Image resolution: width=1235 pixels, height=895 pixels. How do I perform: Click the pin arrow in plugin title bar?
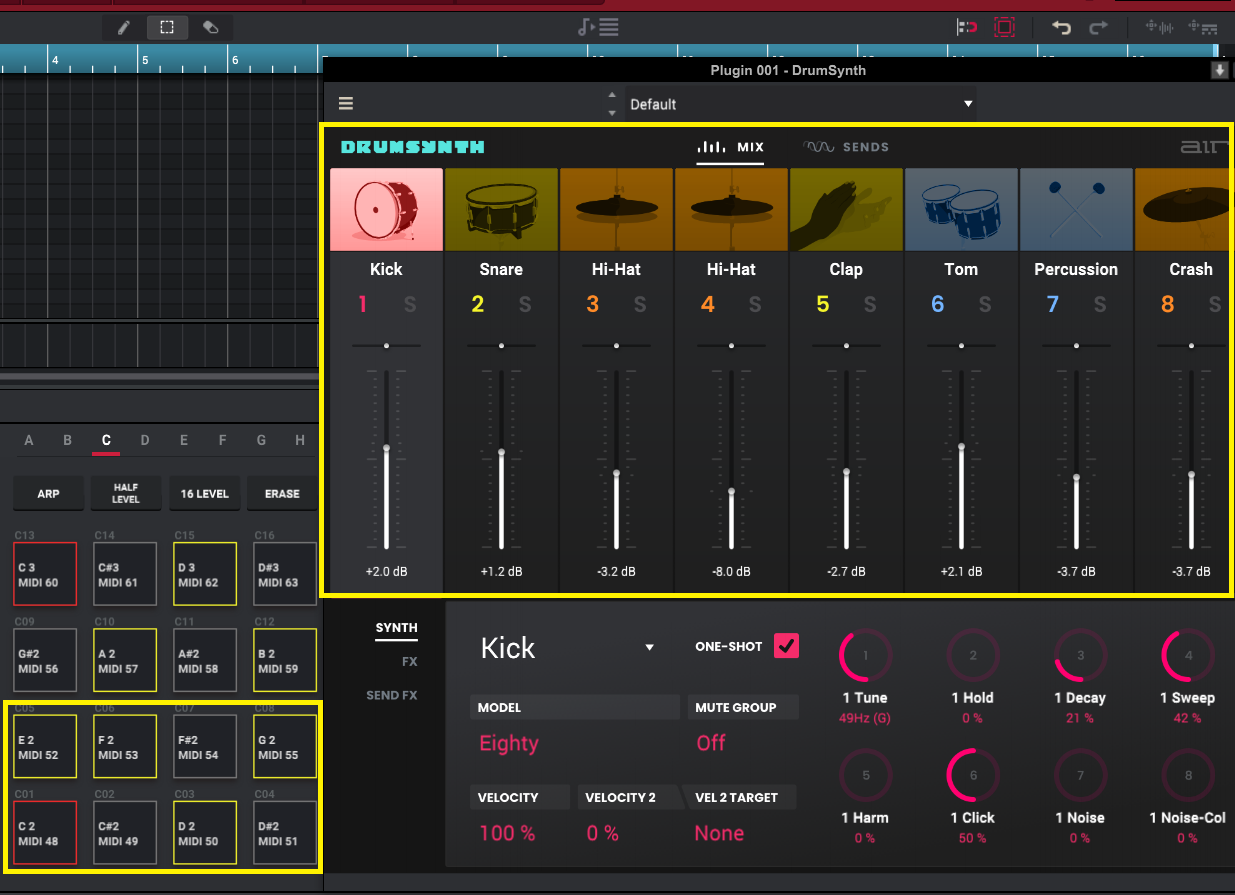pyautogui.click(x=1219, y=70)
